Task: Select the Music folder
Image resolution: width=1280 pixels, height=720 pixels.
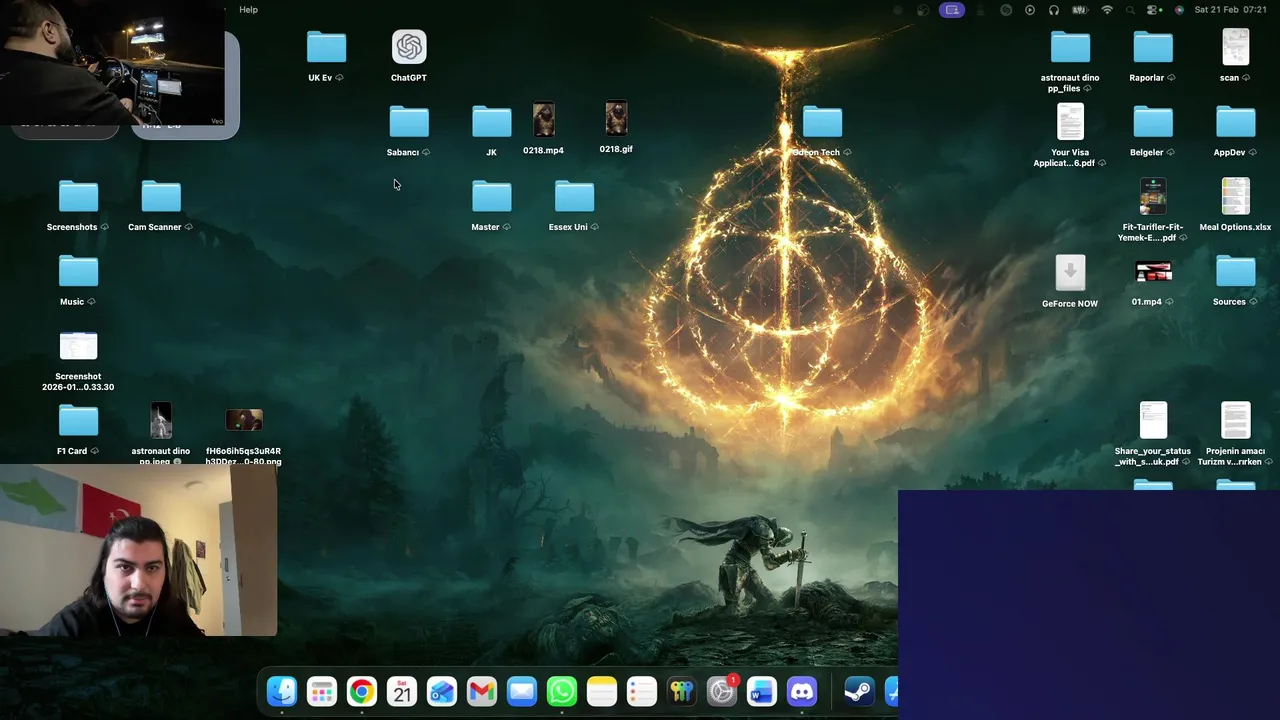Action: click(78, 271)
